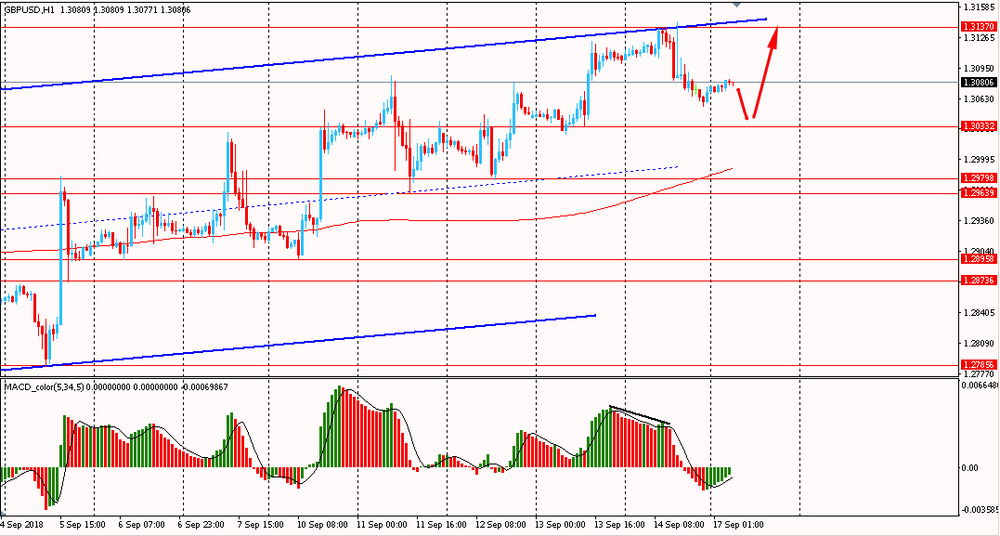
Task: Click the 6 Sep 07:00 time label
Action: coord(143,525)
